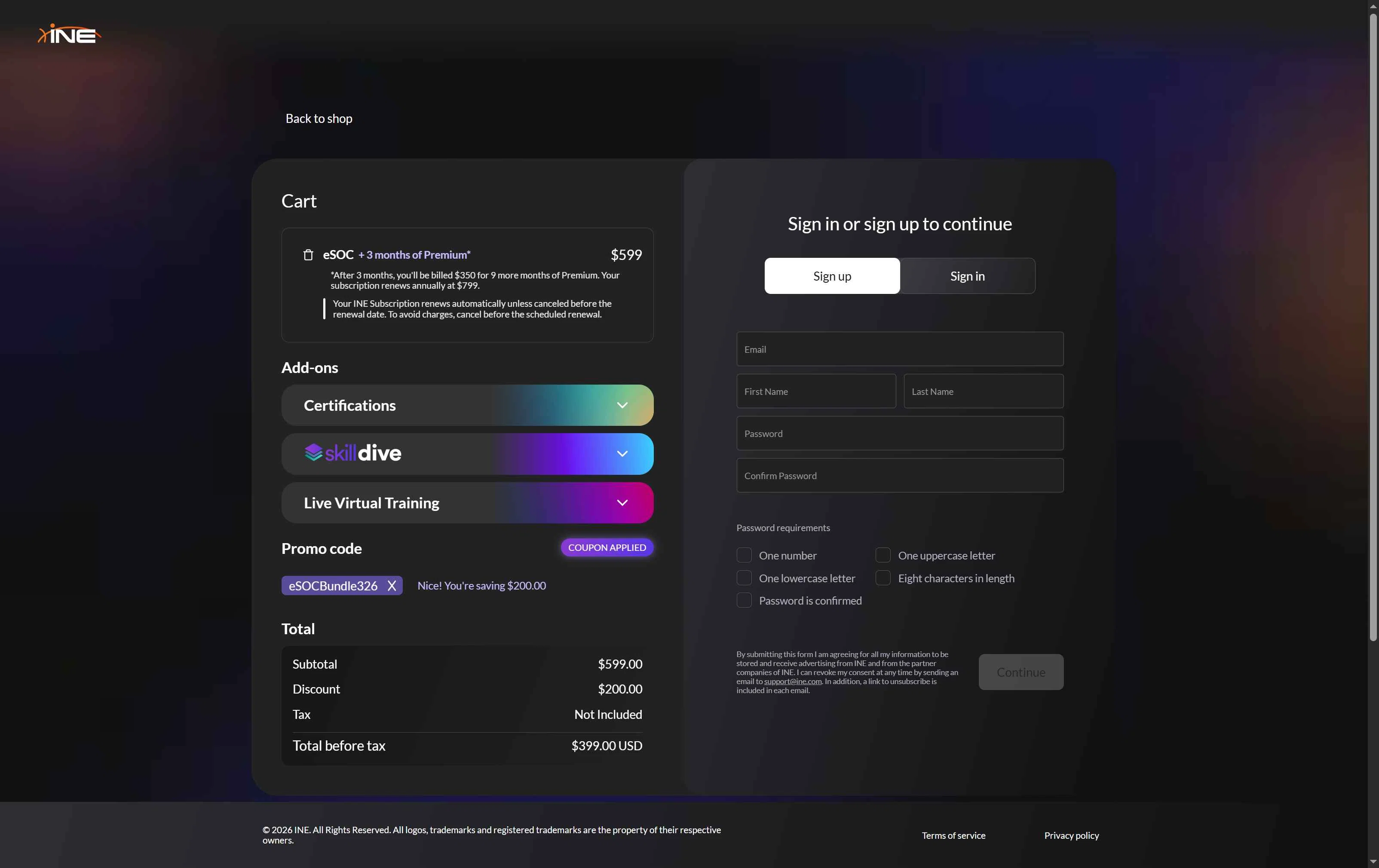
Task: Go Back to shop
Action: [x=319, y=119]
